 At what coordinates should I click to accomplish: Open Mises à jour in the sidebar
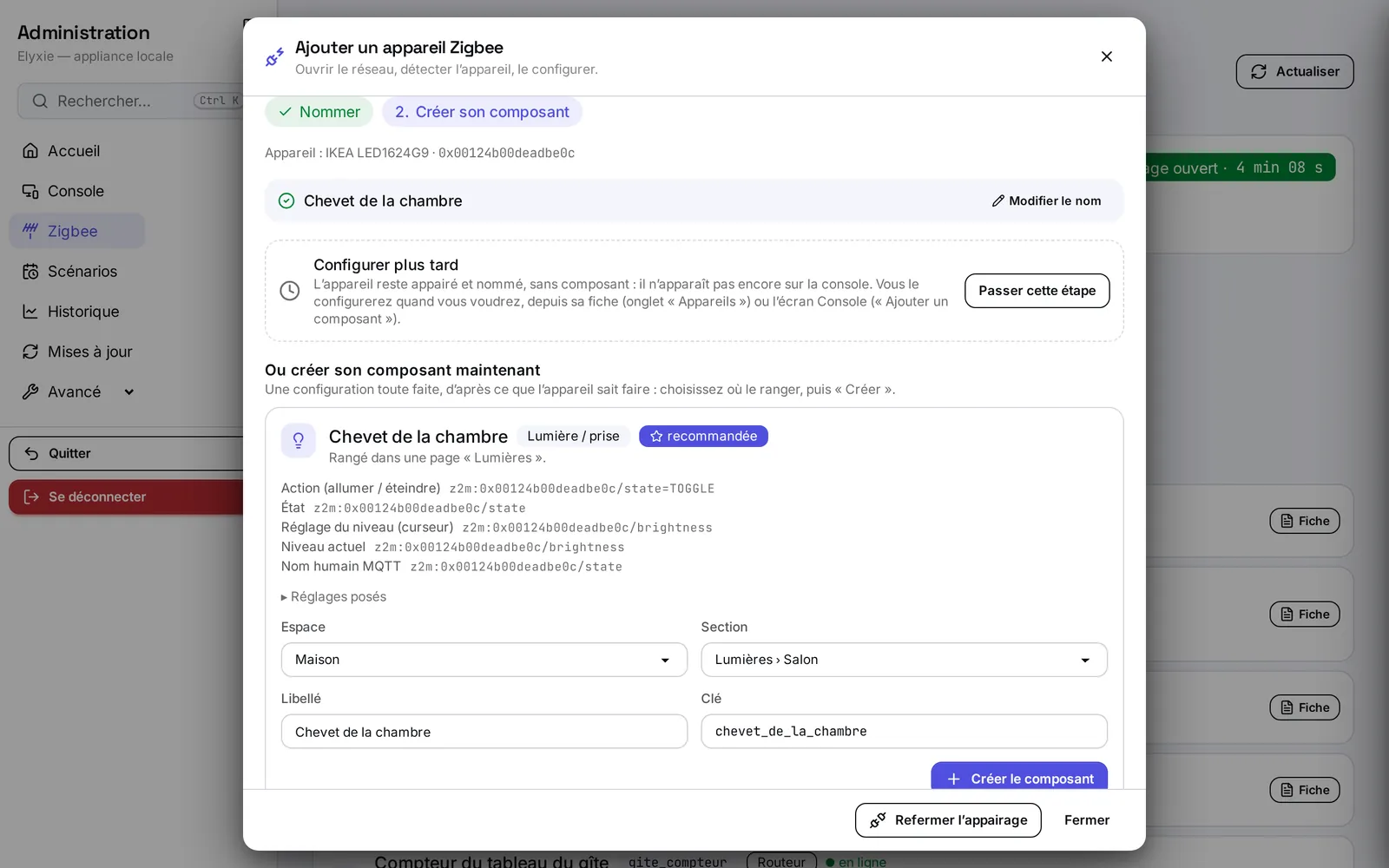(x=76, y=352)
